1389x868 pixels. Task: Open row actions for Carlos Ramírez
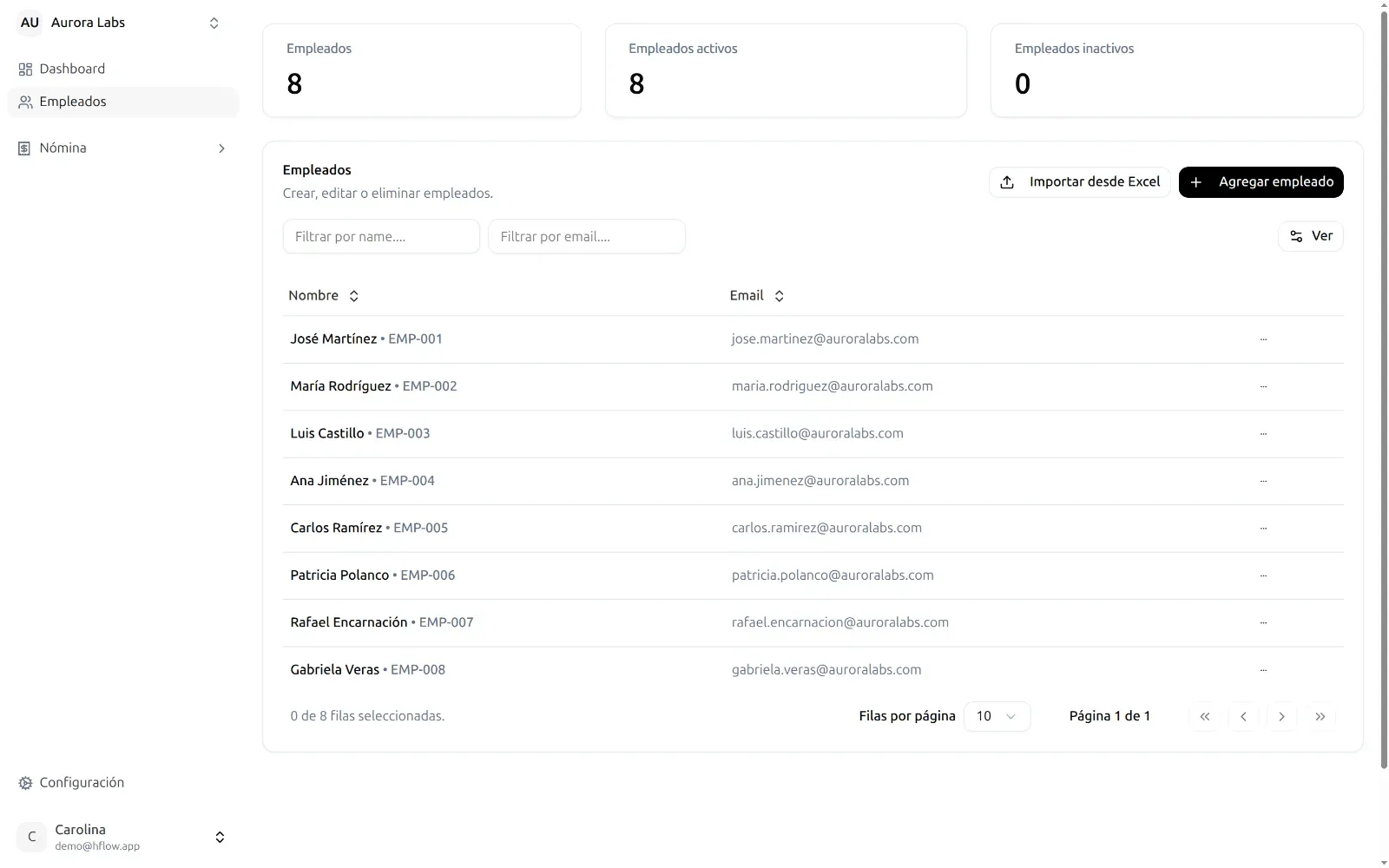tap(1263, 528)
